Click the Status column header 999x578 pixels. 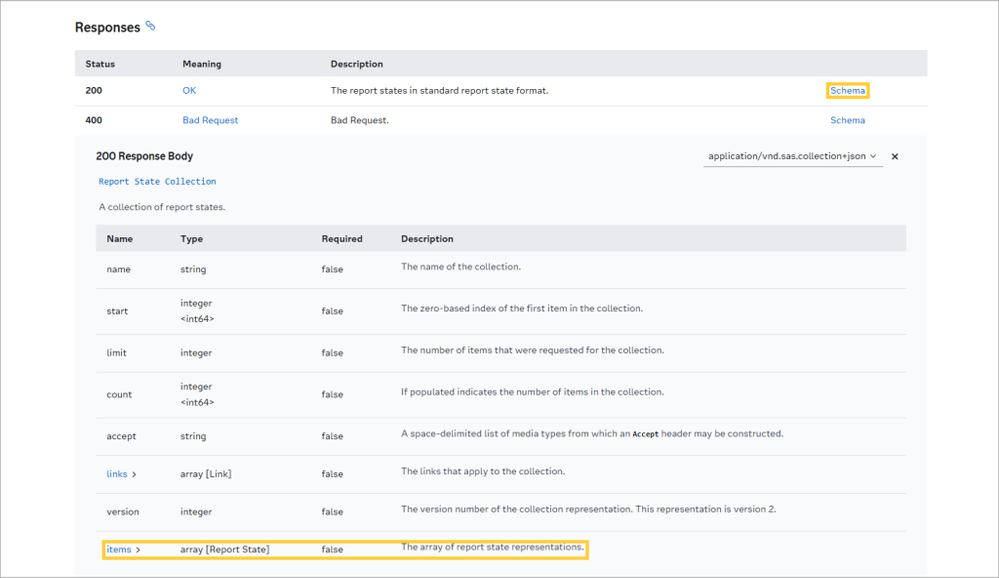(x=100, y=64)
